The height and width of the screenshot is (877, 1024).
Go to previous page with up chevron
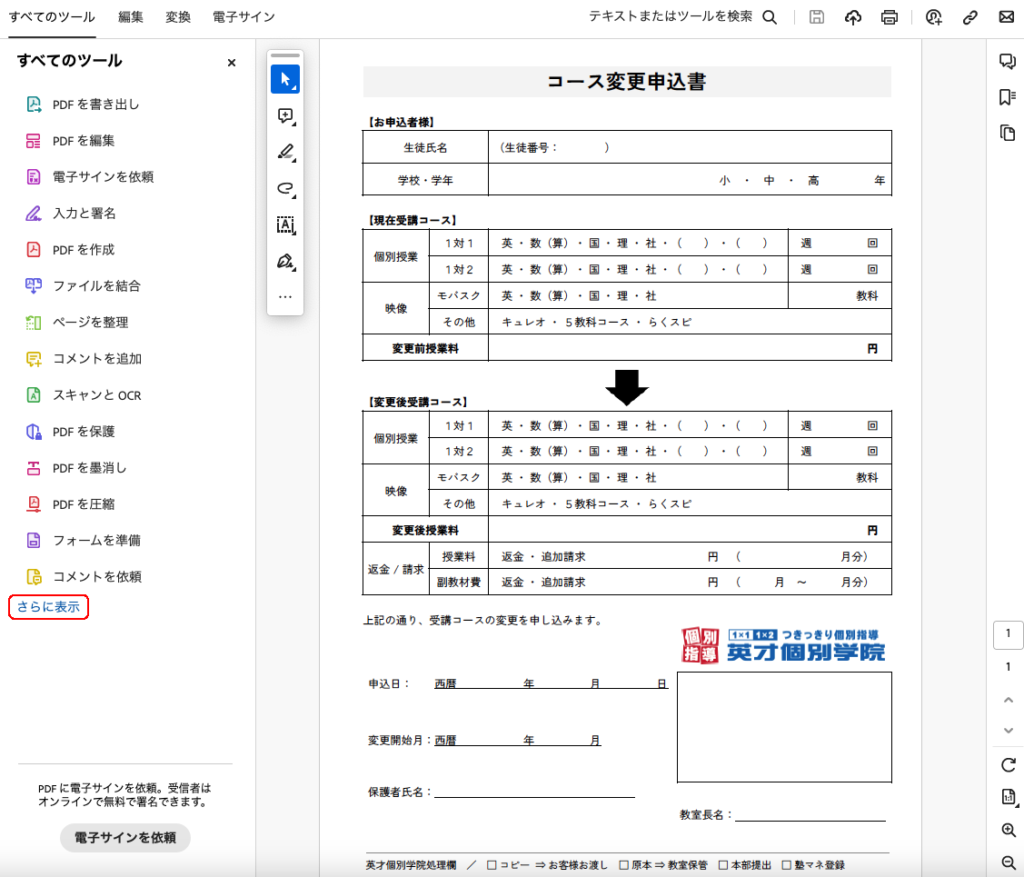click(x=1007, y=699)
